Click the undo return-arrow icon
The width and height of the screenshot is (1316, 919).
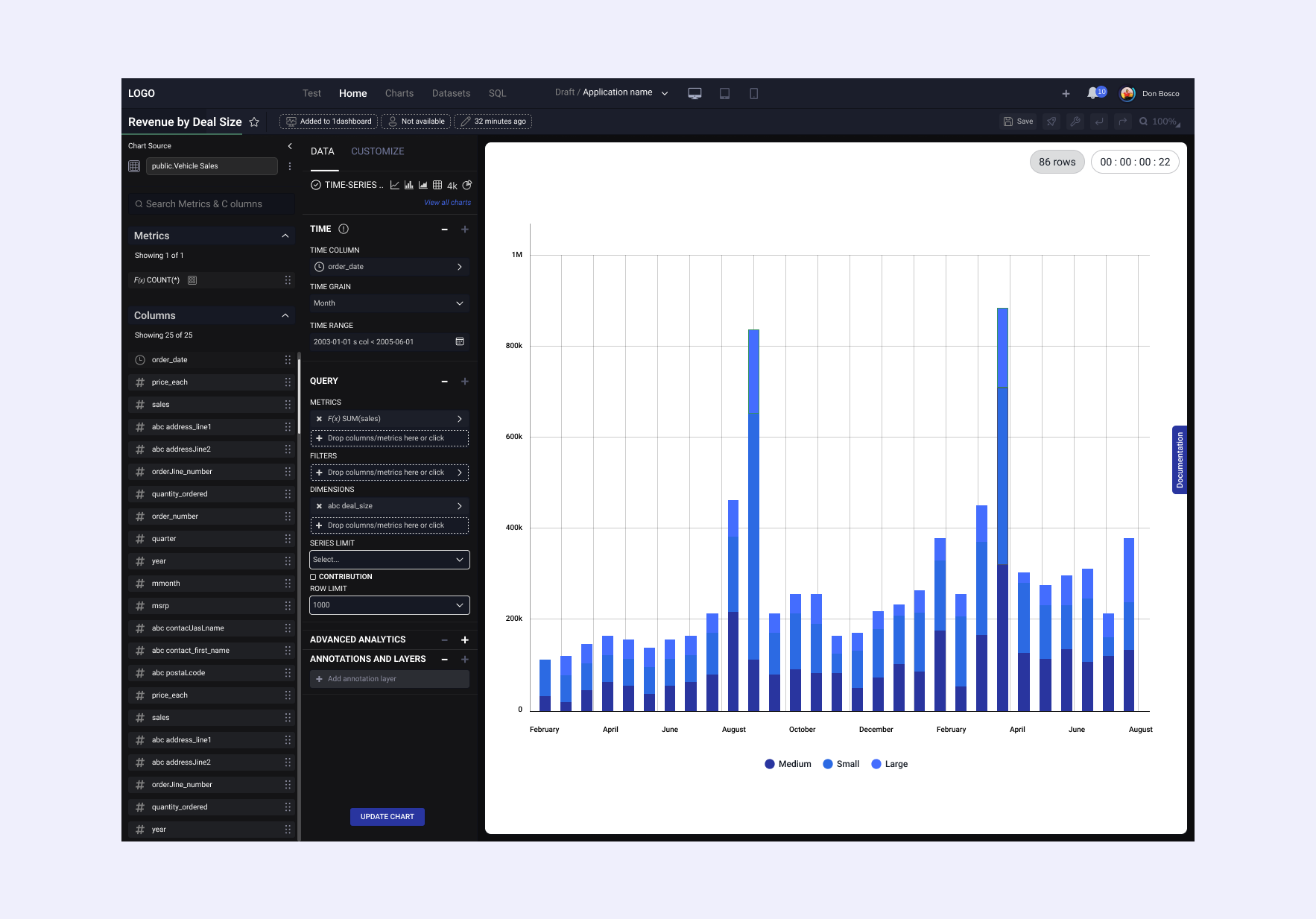click(x=1099, y=121)
